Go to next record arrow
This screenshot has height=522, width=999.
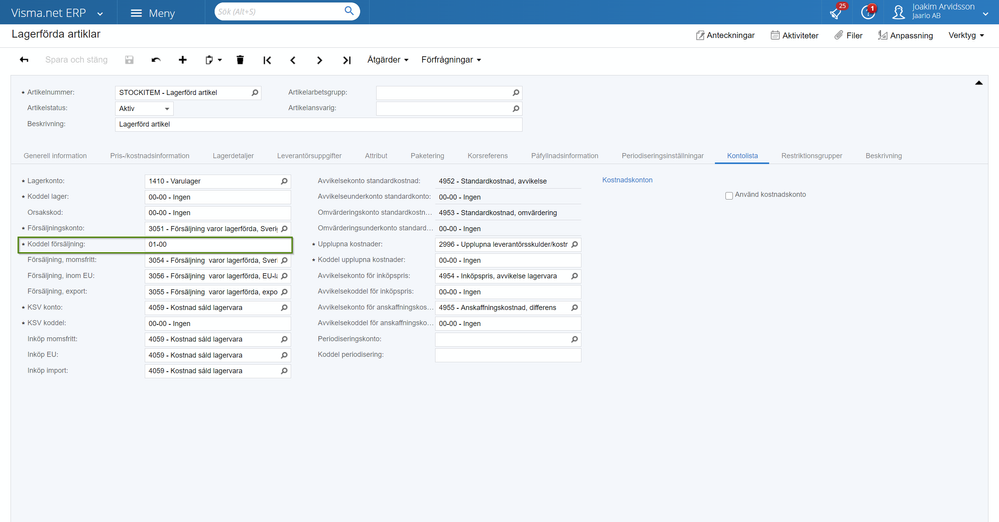click(319, 60)
